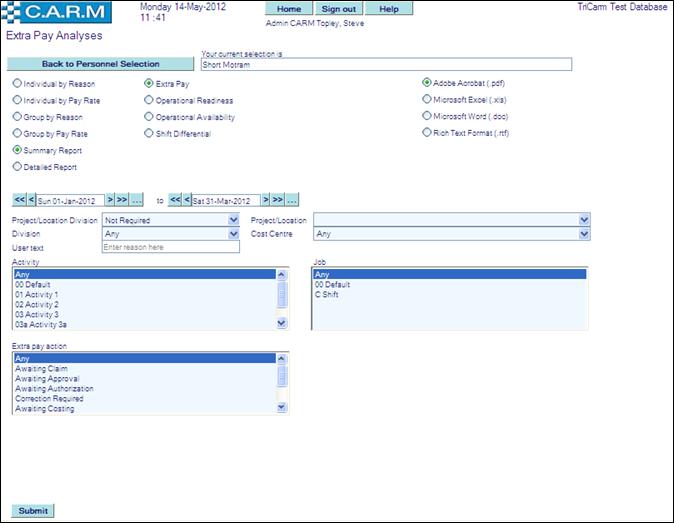Screen dimensions: 674x523
Task: Go to Home in top navigation
Action: coord(288,9)
